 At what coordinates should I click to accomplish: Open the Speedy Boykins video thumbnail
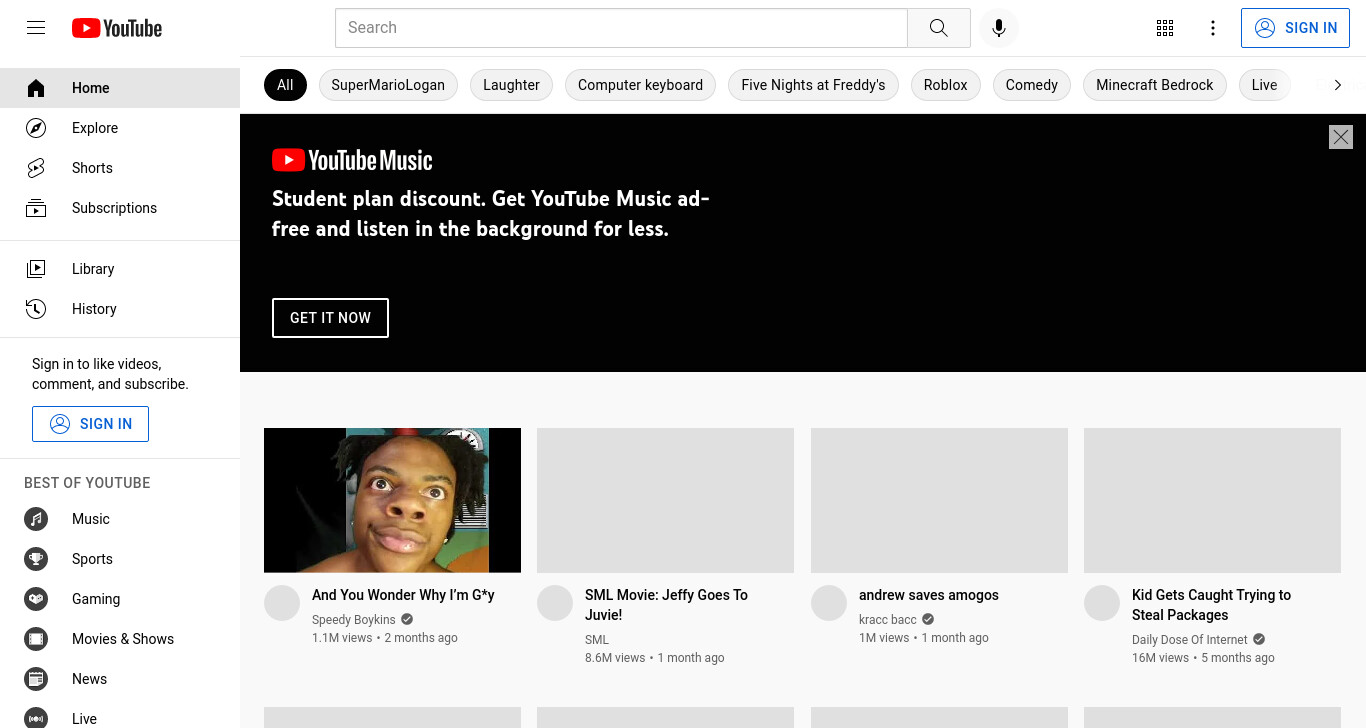(392, 500)
